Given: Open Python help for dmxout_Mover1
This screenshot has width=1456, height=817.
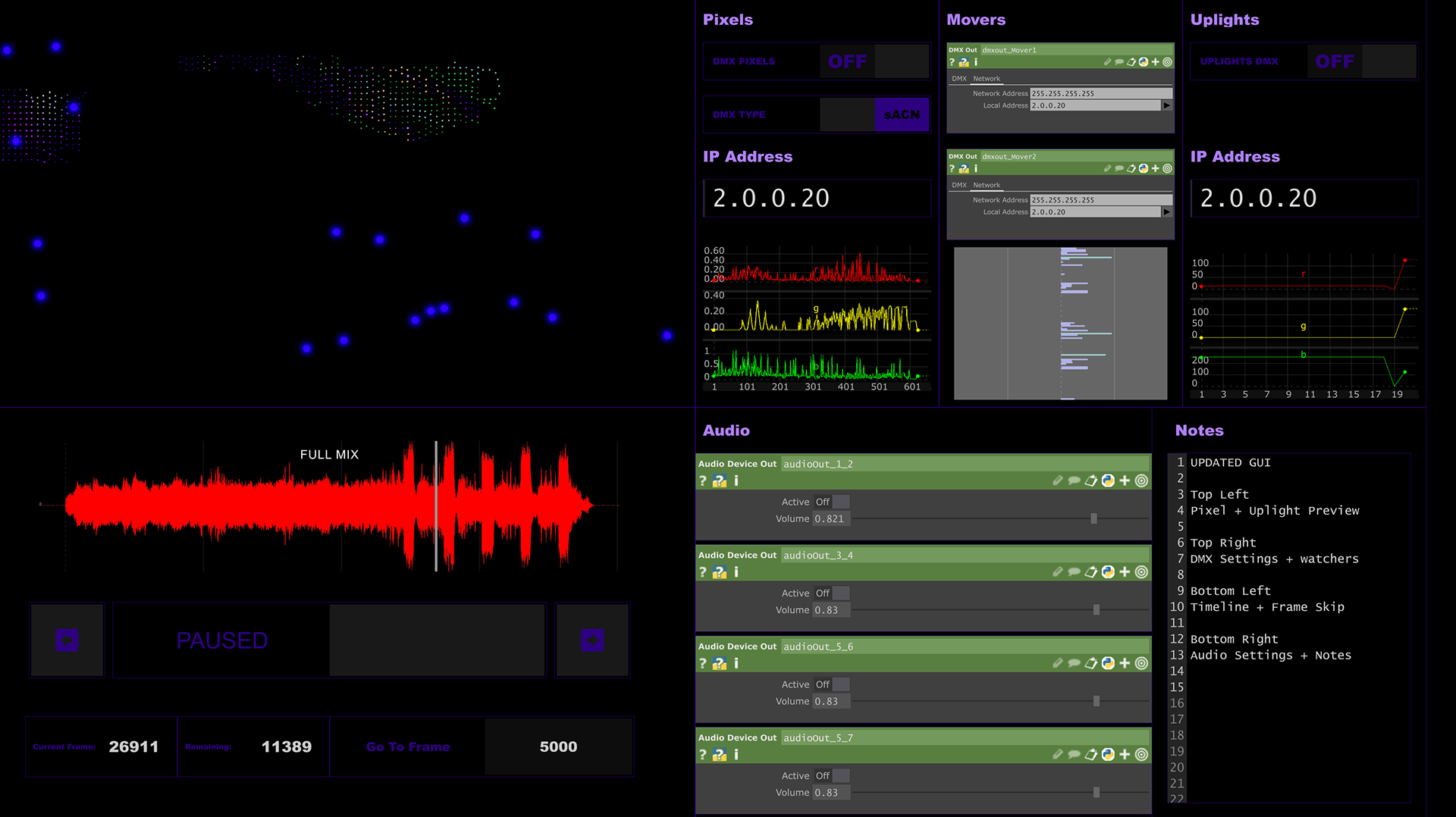Looking at the screenshot, I should coord(964,62).
